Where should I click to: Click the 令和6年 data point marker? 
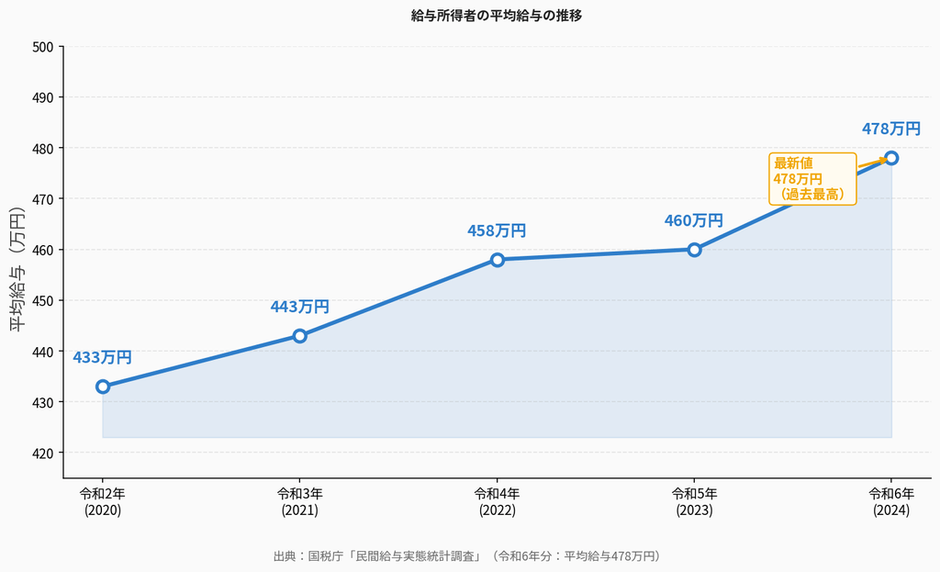coord(891,158)
